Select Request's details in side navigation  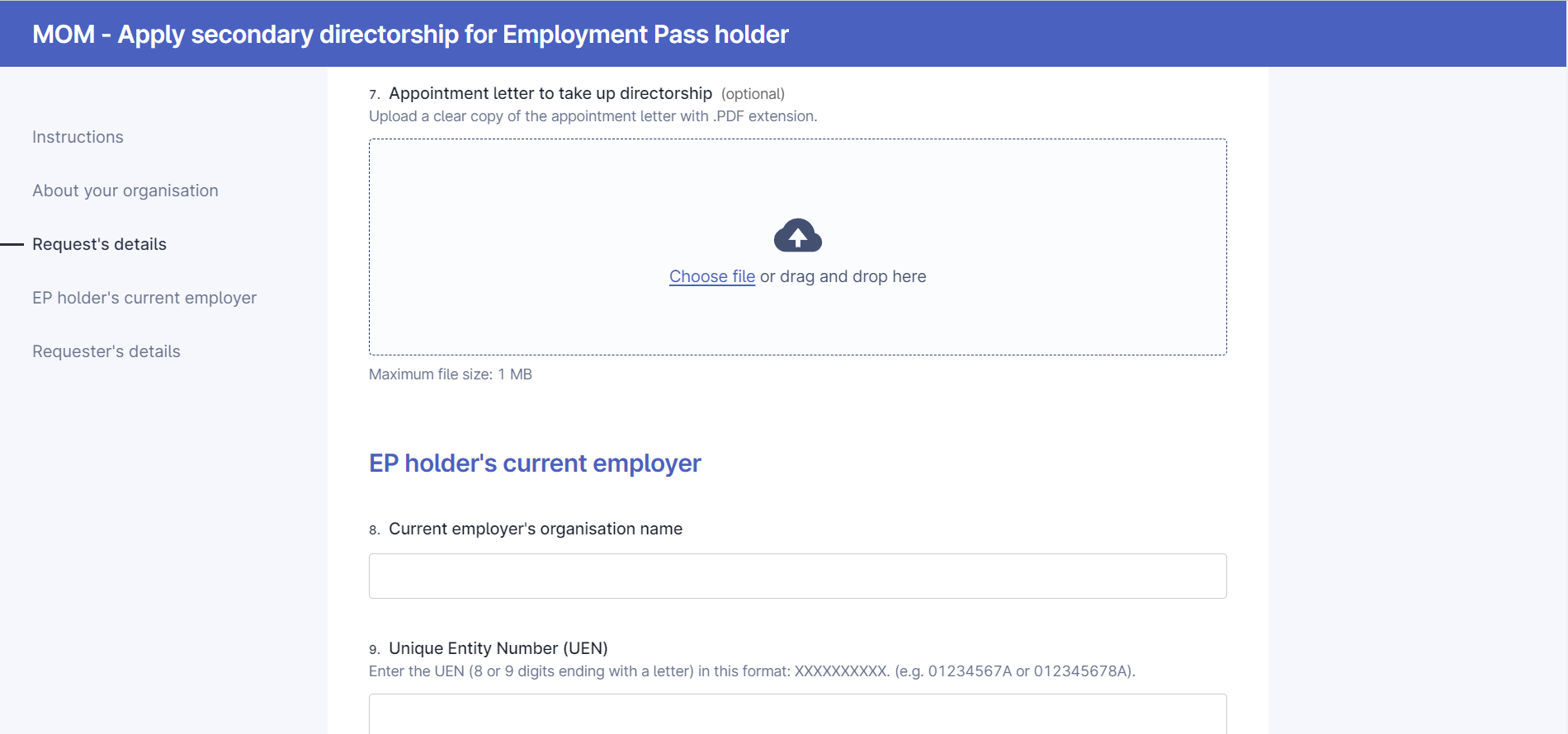(x=99, y=244)
